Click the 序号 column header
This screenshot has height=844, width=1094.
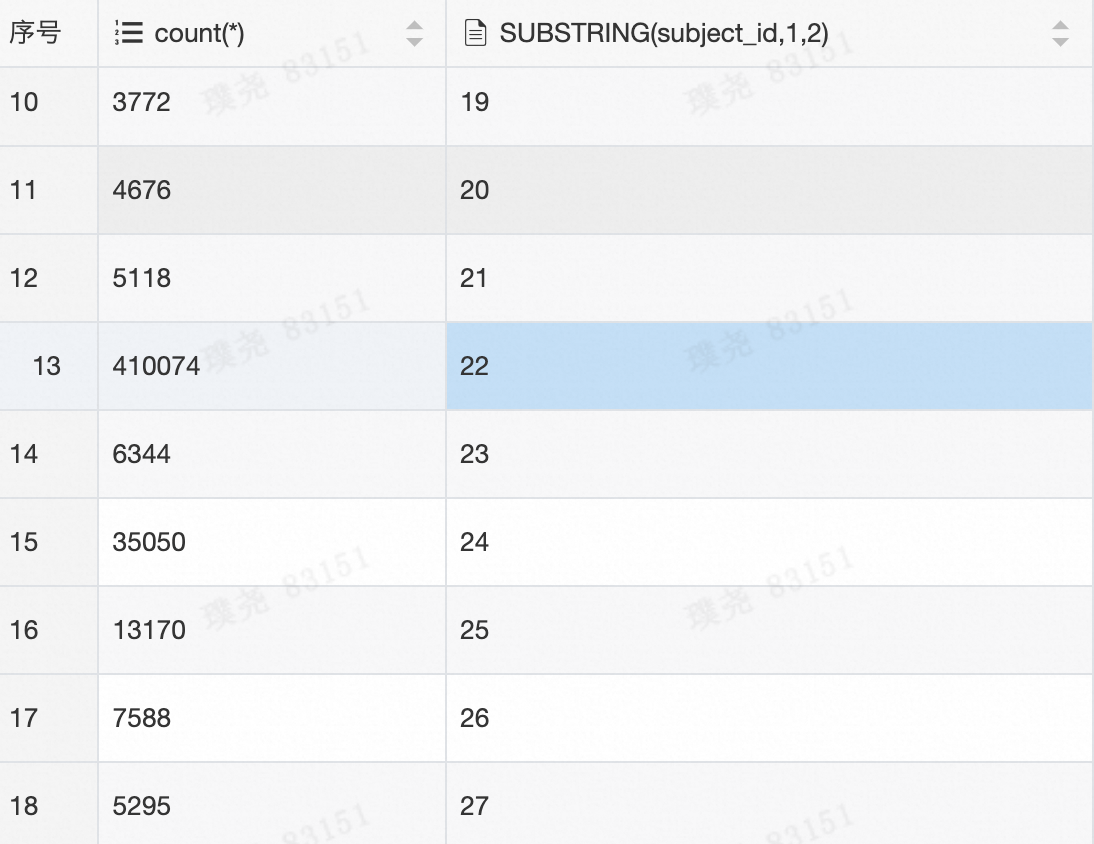(x=36, y=33)
